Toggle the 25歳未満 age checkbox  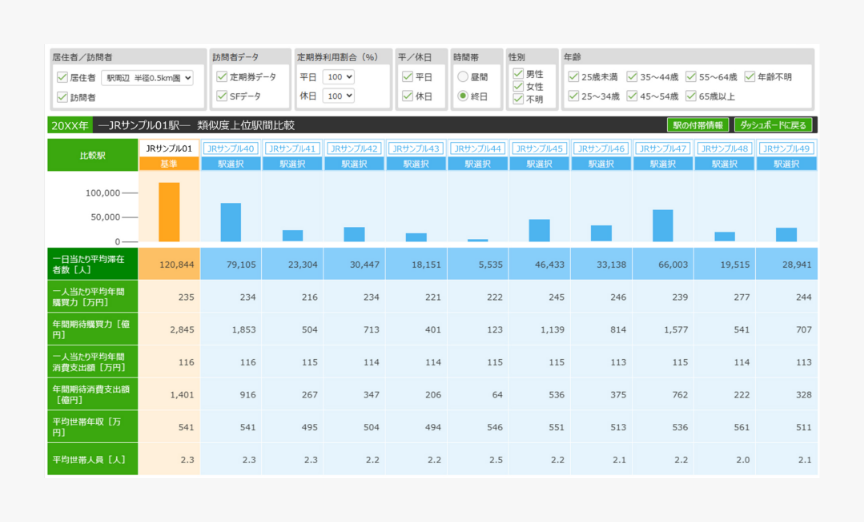coord(573,77)
